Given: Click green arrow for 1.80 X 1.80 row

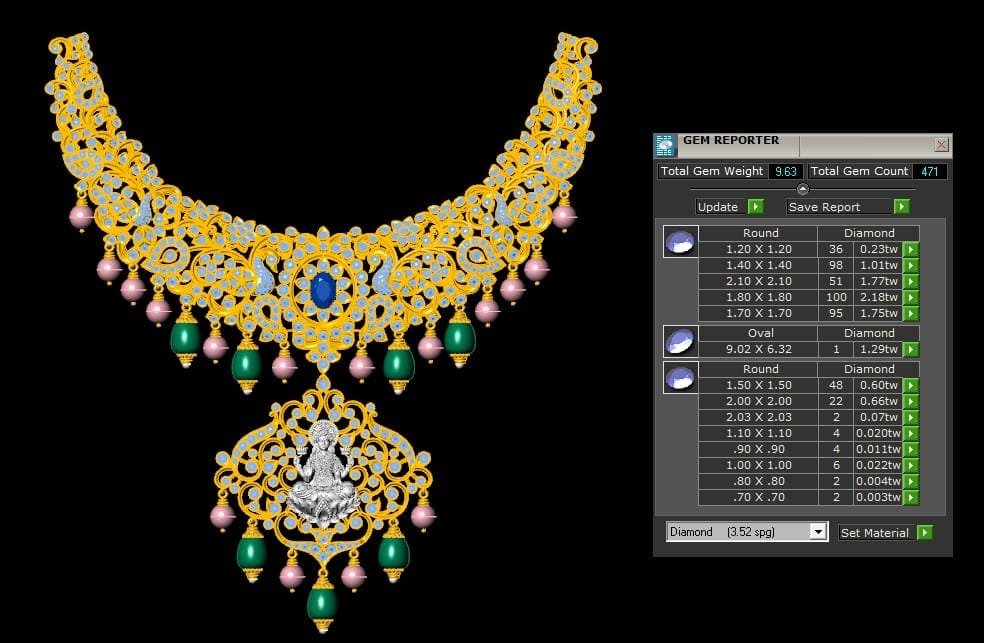Looking at the screenshot, I should 911,298.
